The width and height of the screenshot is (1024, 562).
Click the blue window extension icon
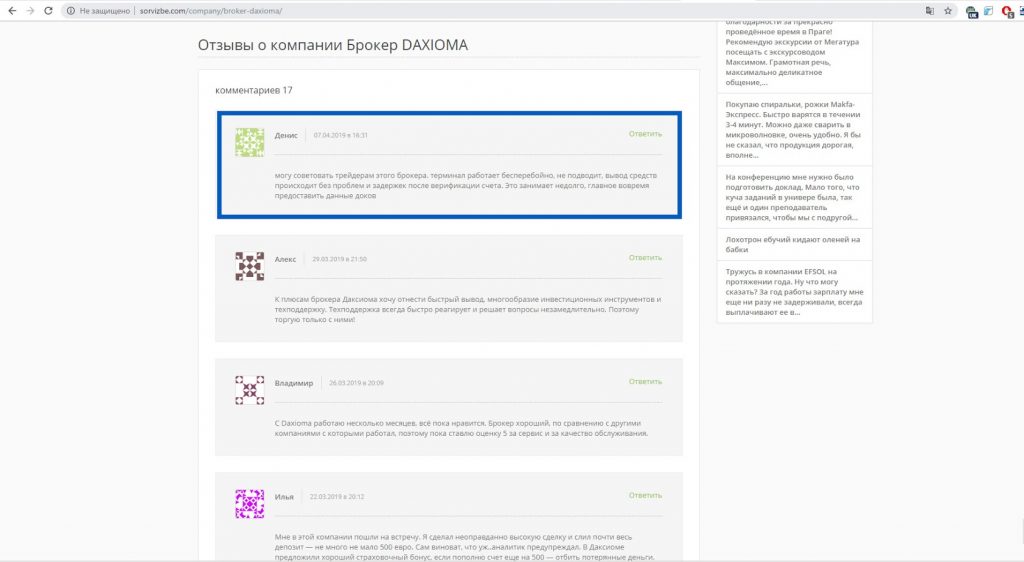tap(989, 11)
